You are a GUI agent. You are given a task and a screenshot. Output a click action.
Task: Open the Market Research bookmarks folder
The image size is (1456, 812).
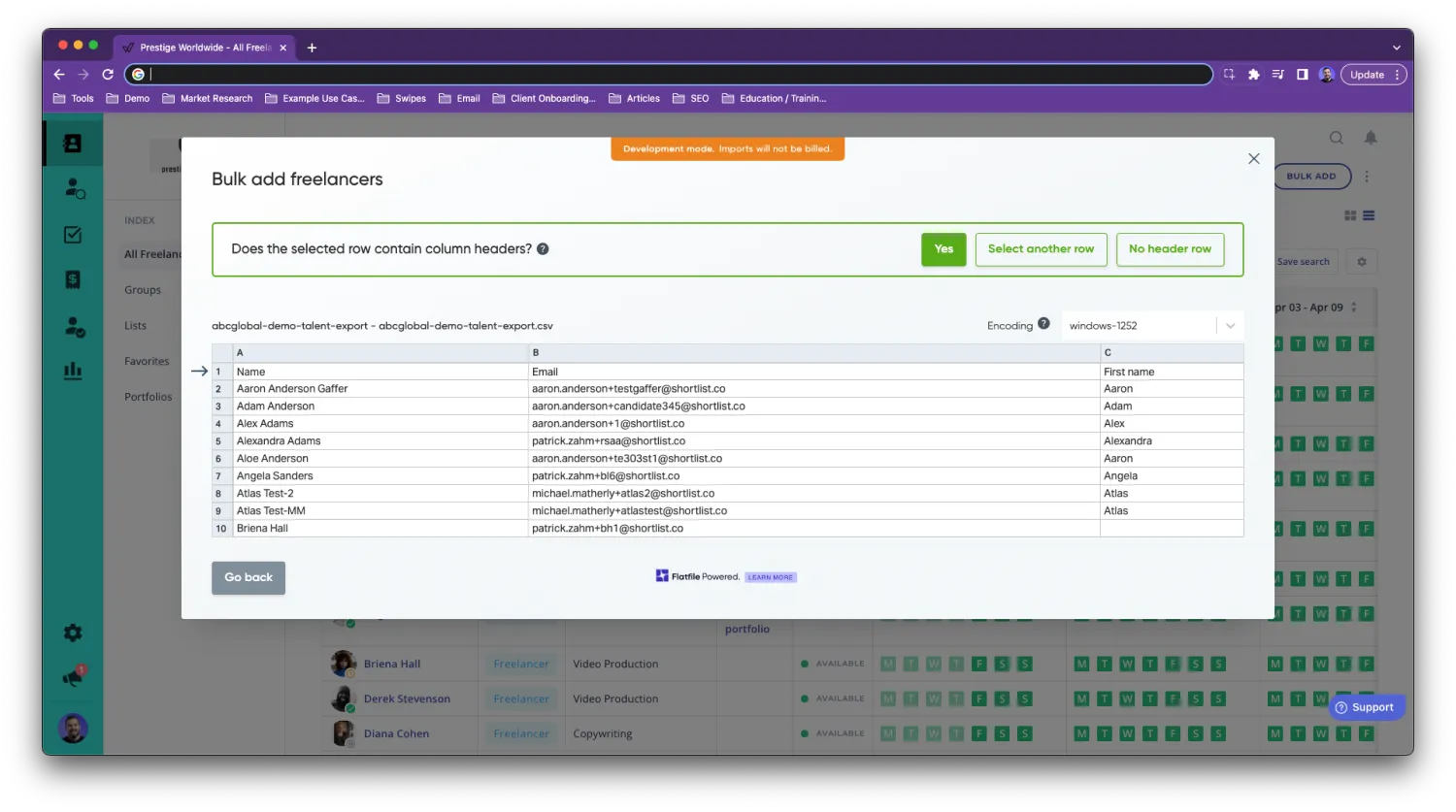click(207, 98)
